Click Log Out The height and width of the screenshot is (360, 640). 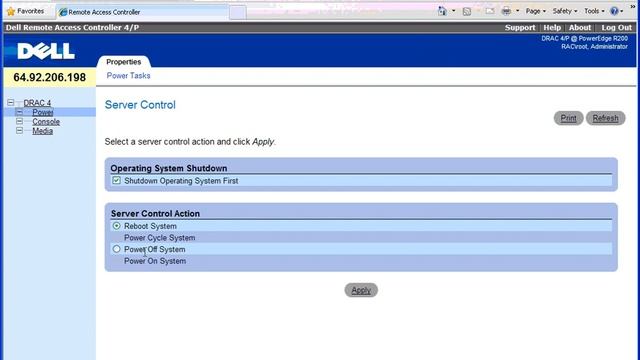(616, 27)
